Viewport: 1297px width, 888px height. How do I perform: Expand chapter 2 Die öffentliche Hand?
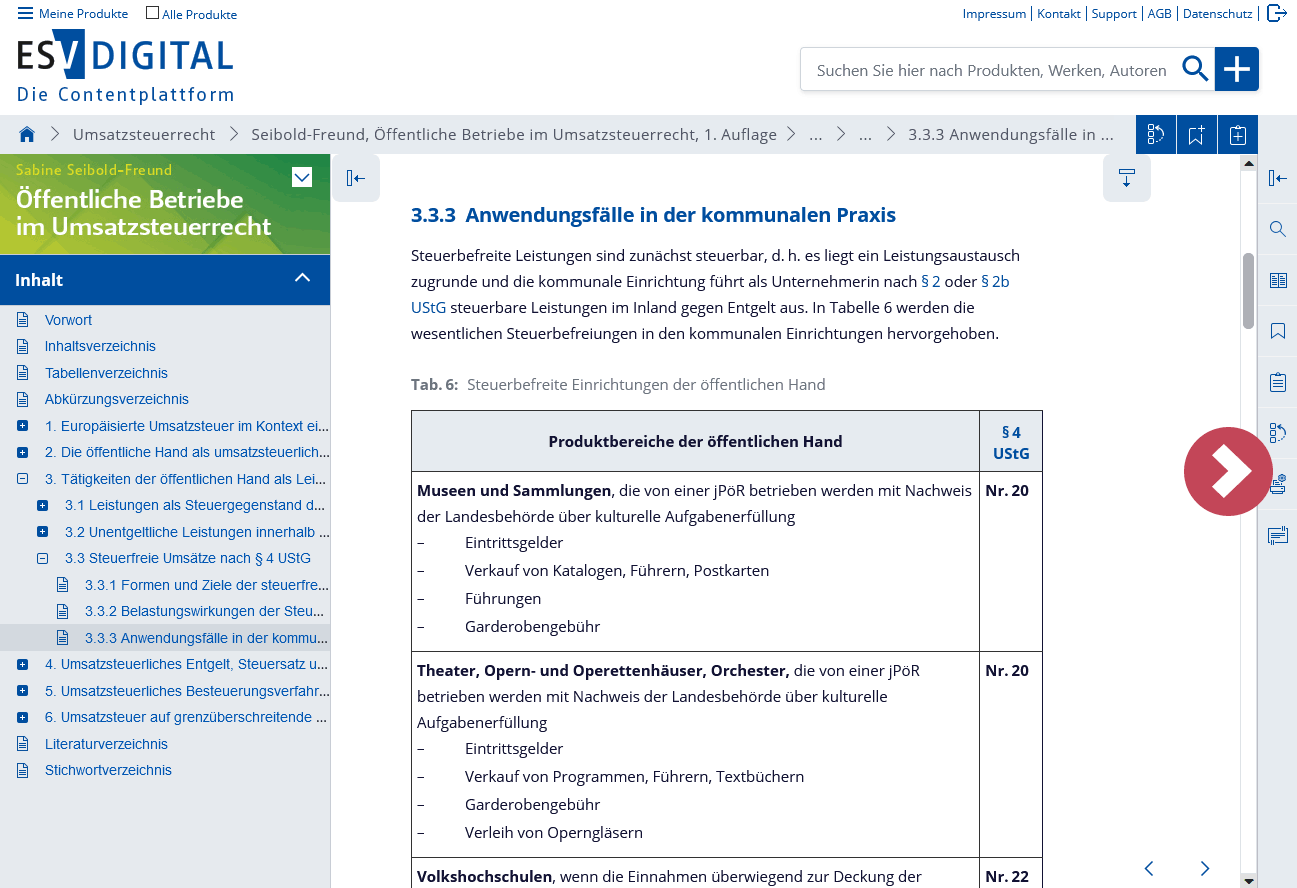22,452
